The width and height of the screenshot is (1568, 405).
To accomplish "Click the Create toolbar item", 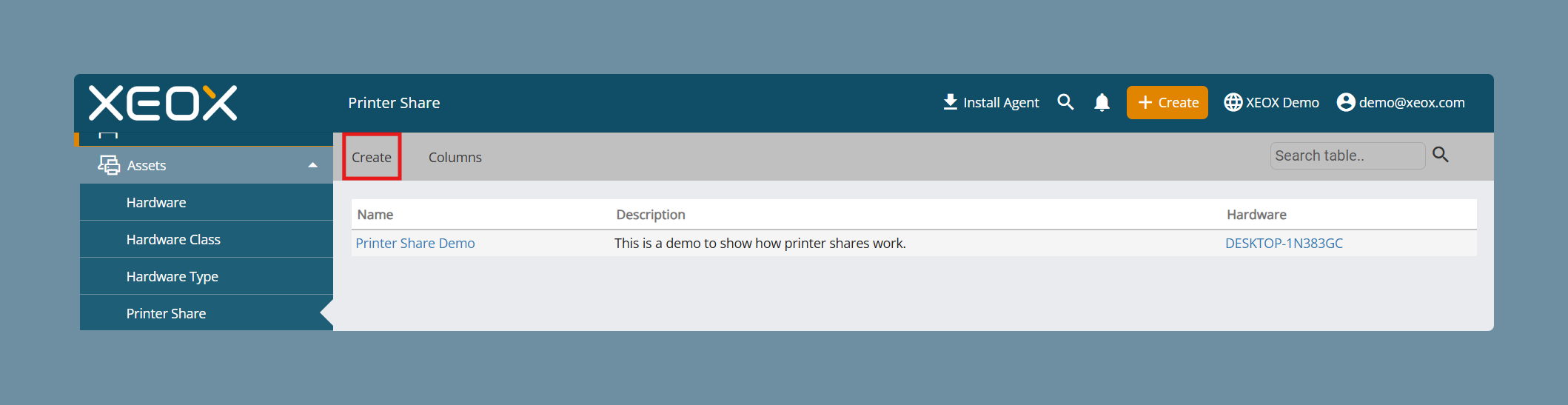I will point(372,157).
